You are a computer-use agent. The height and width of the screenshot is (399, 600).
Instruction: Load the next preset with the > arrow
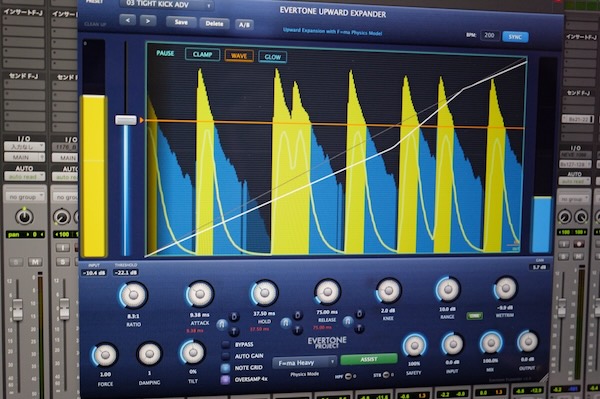click(x=148, y=21)
